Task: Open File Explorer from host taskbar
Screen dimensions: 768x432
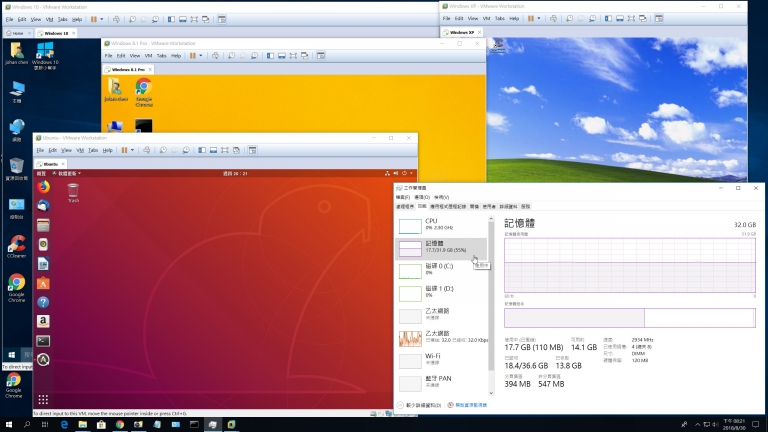Action: click(83, 424)
